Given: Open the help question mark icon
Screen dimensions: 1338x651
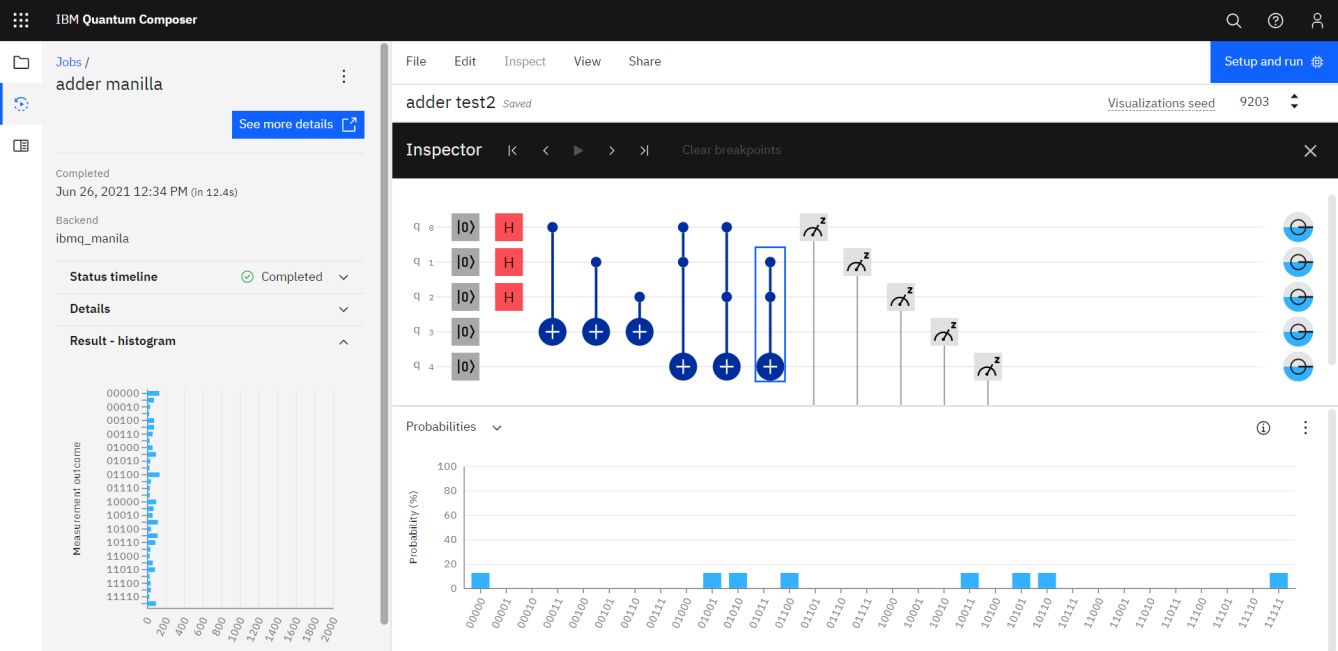Looking at the screenshot, I should [x=1275, y=20].
